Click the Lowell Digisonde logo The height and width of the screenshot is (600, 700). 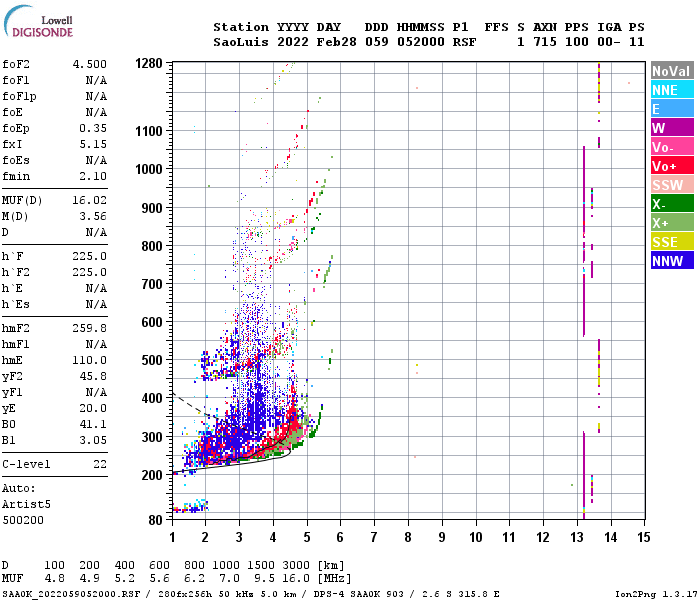[38, 22]
